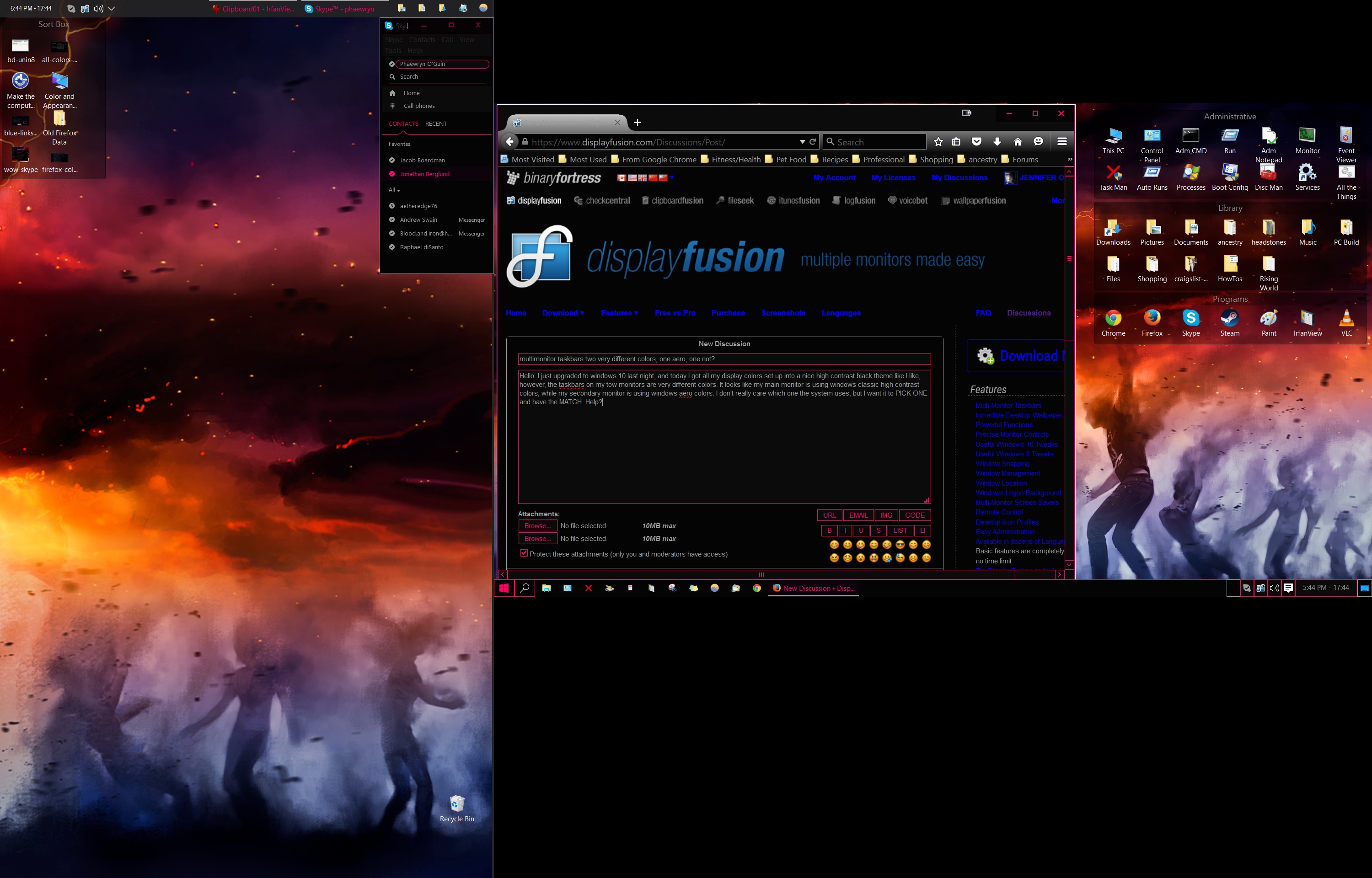This screenshot has width=1372, height=878.
Task: Open Chrome from the secondary taskbar
Action: pyautogui.click(x=756, y=588)
